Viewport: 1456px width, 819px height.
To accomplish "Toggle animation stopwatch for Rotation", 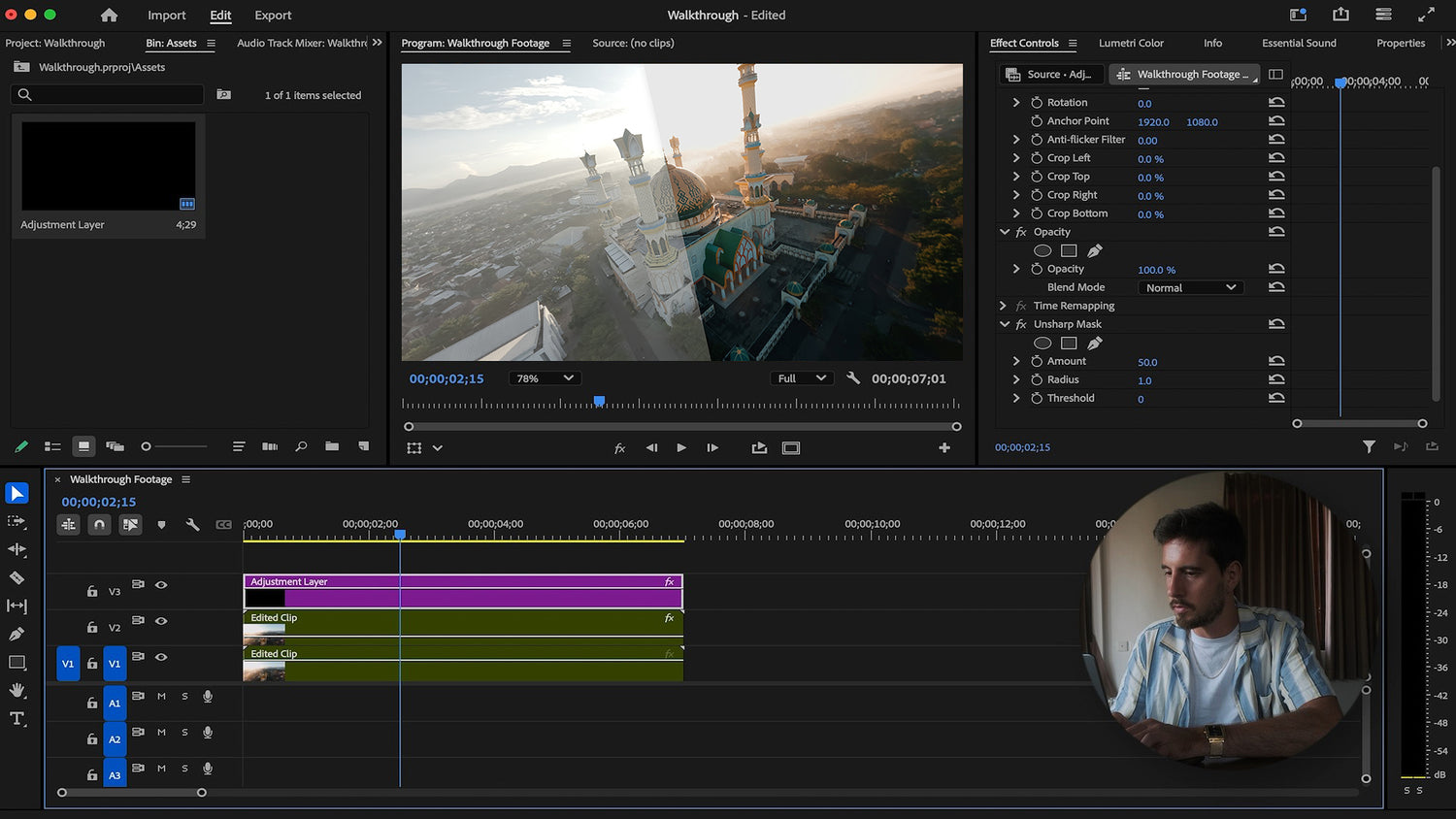I will click(1037, 103).
